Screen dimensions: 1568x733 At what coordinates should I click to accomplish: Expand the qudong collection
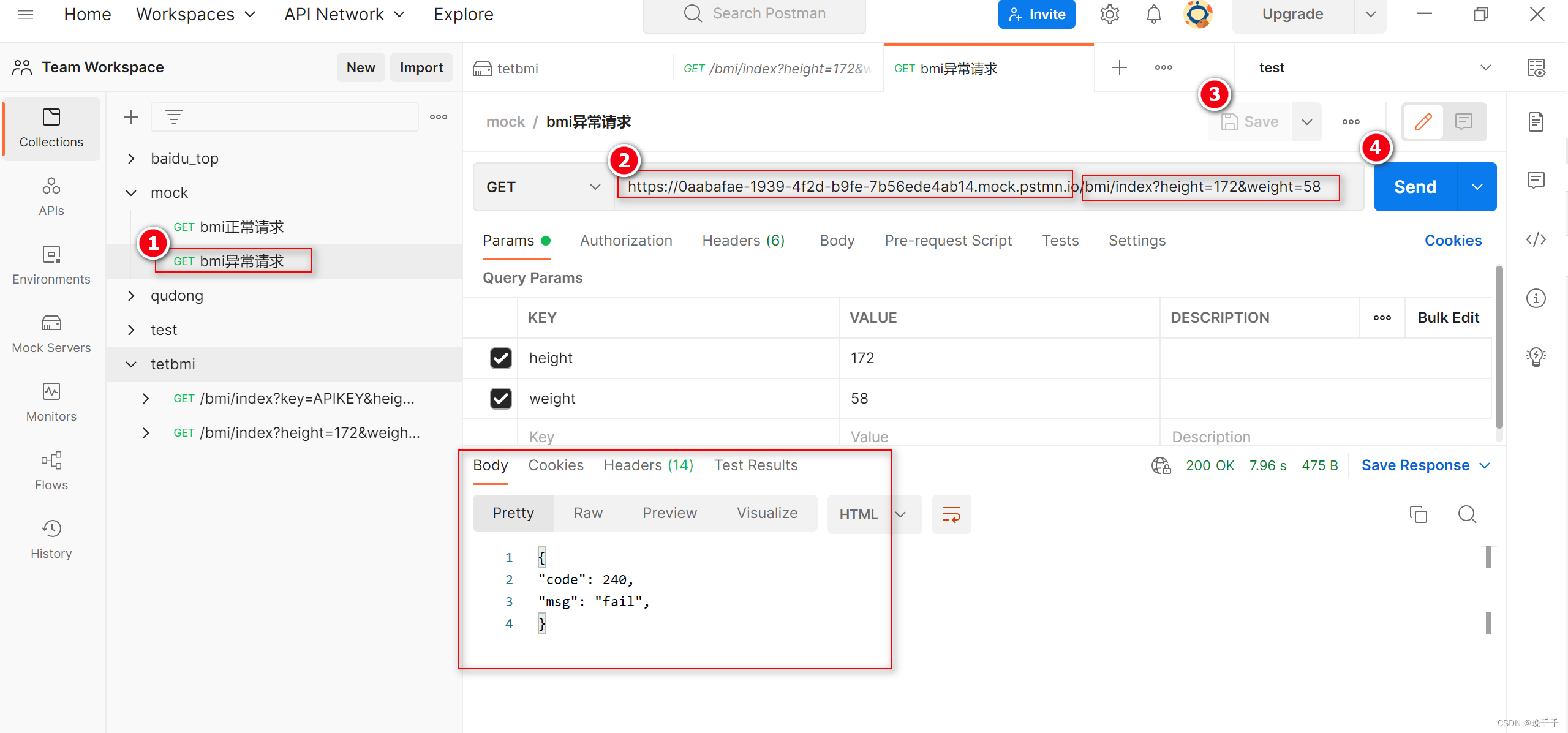point(131,296)
